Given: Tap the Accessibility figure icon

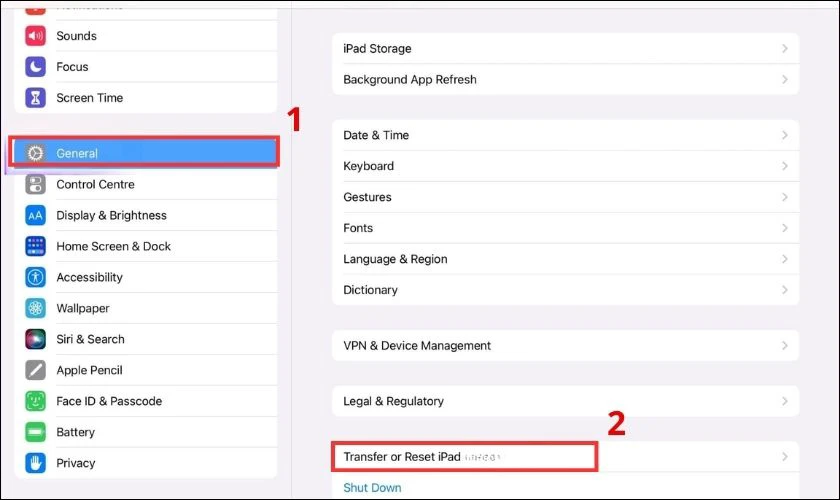Looking at the screenshot, I should [35, 278].
